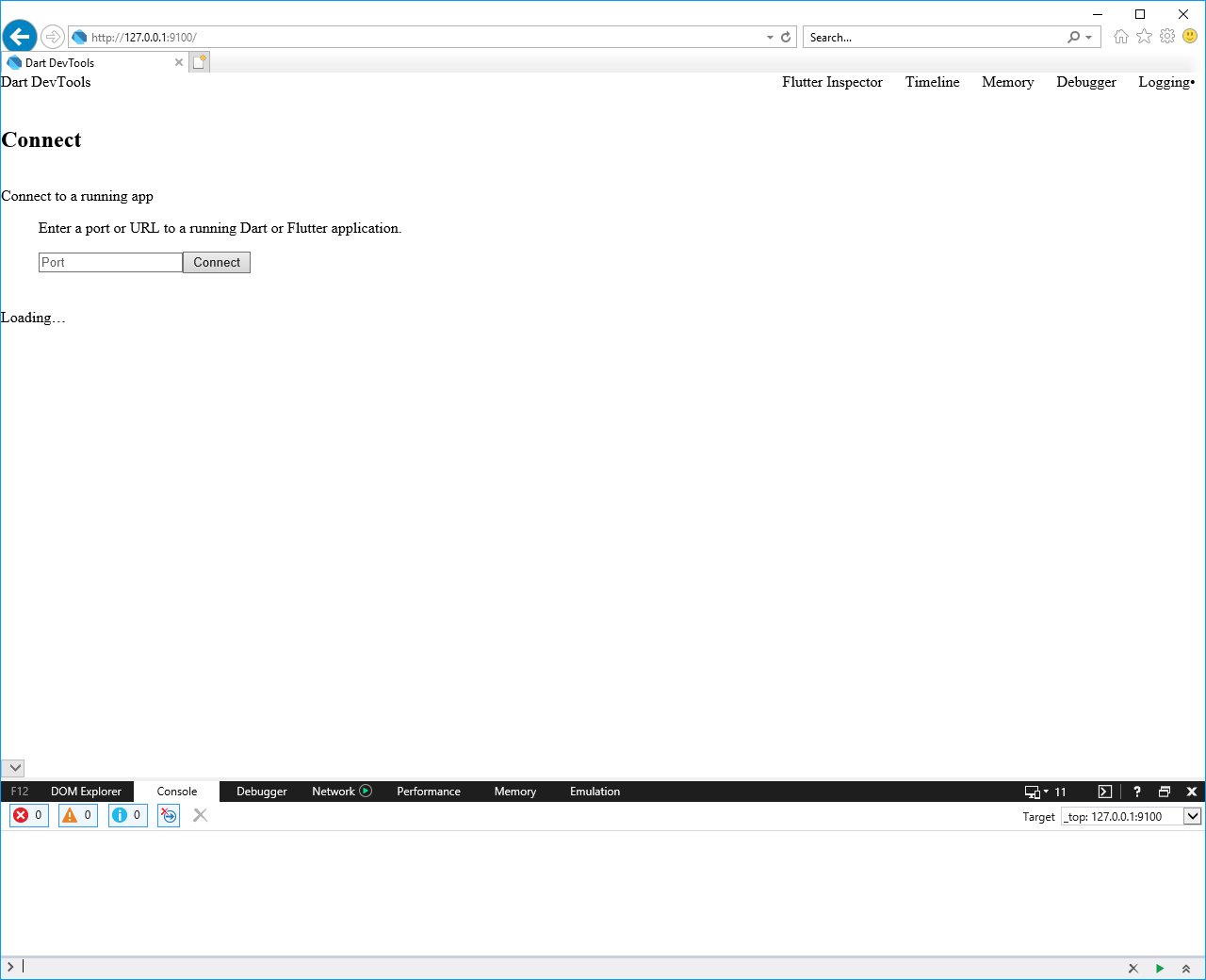Switch to the DOM Explorer tab
This screenshot has width=1206, height=980.
[86, 792]
